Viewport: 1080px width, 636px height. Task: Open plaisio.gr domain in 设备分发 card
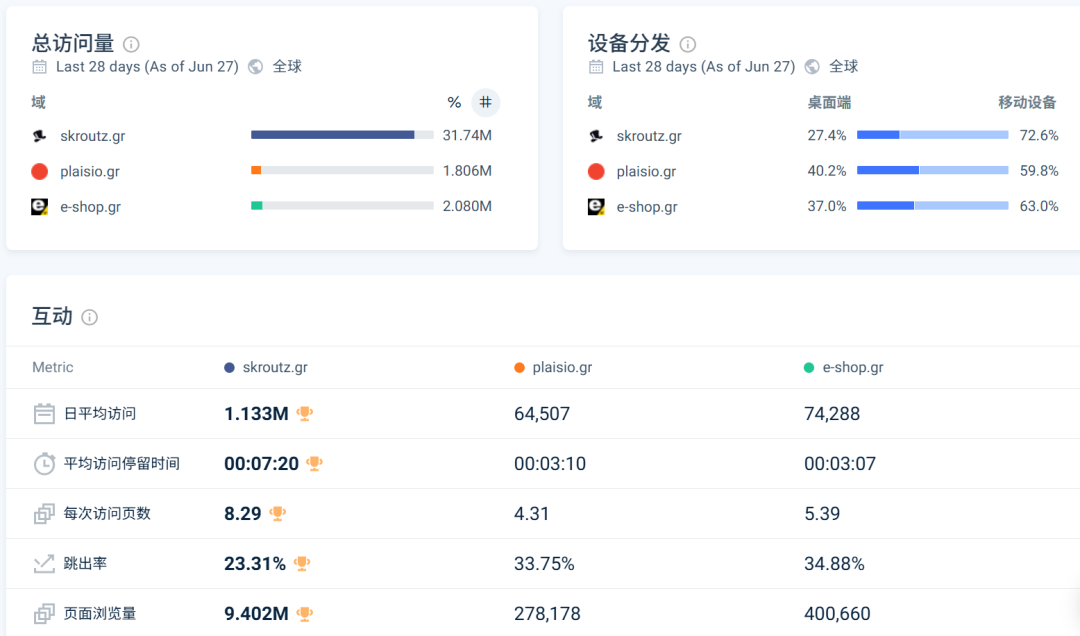647,172
